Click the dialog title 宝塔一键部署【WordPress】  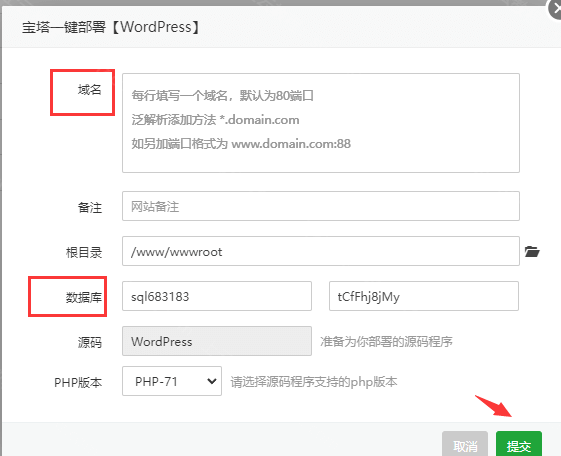click(x=111, y=27)
